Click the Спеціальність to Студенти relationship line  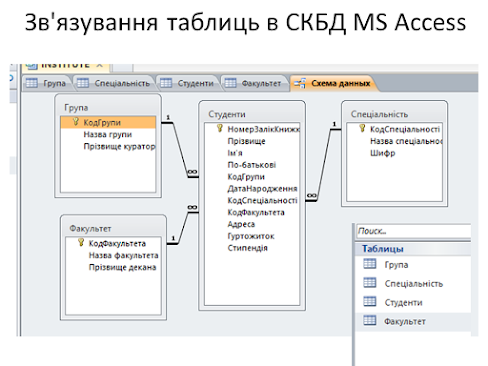324,165
